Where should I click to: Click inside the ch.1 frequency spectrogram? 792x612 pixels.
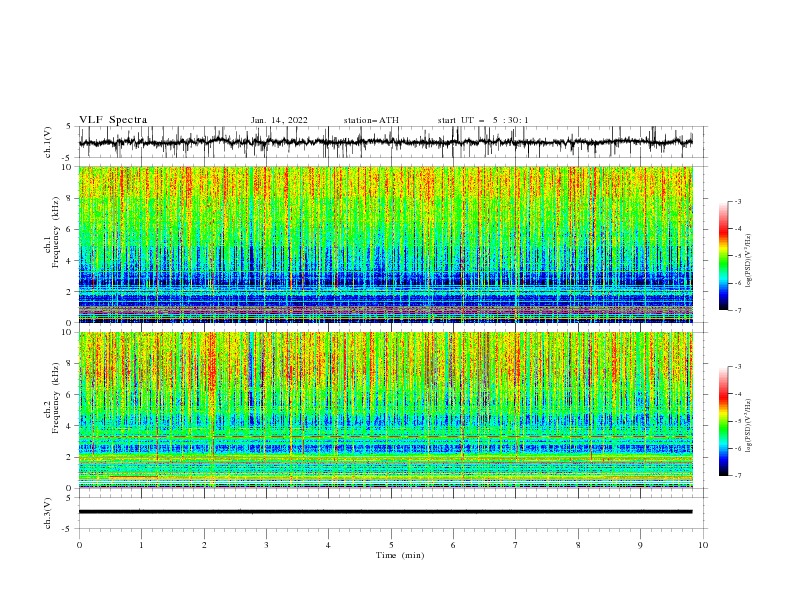[385, 244]
